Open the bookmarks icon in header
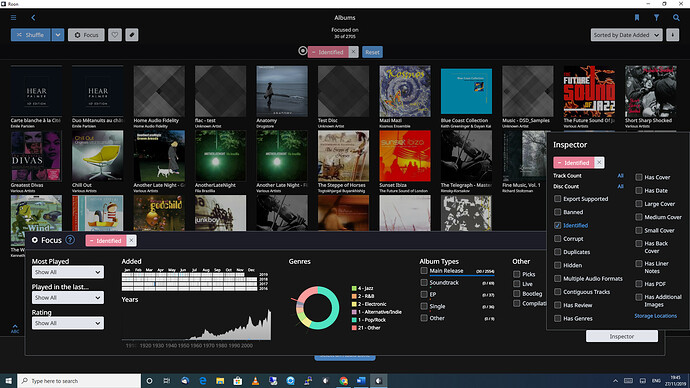This screenshot has width=690, height=388. pyautogui.click(x=637, y=18)
